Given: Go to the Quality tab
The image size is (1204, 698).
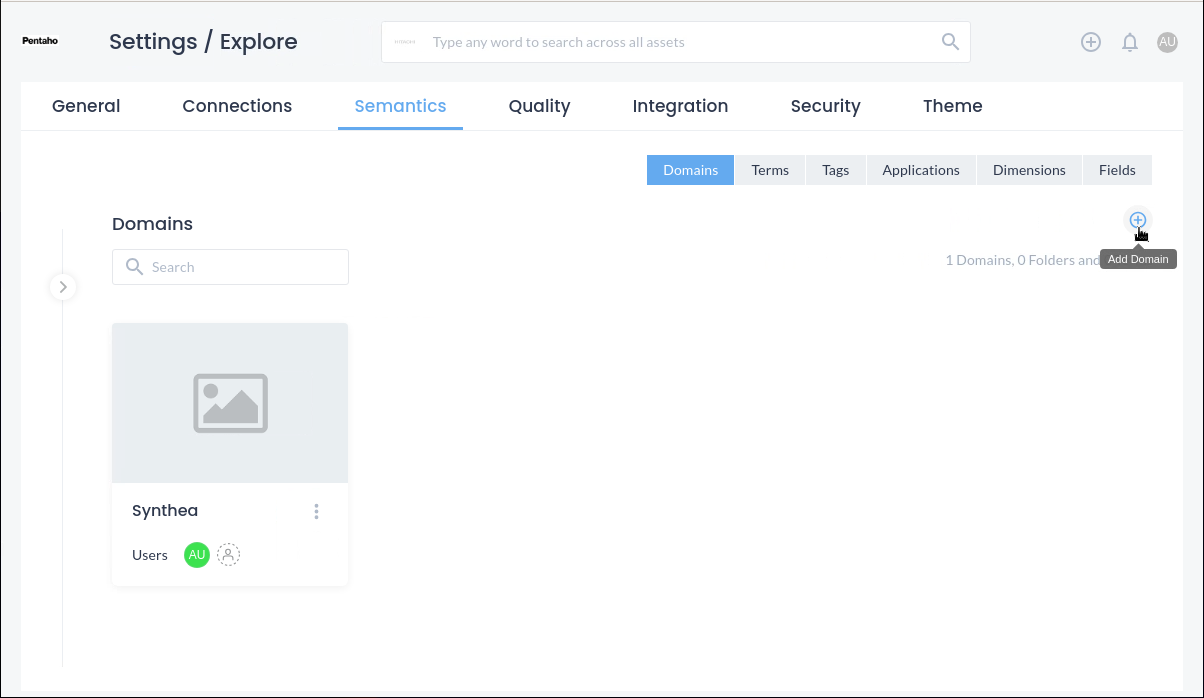Looking at the screenshot, I should coord(539,106).
